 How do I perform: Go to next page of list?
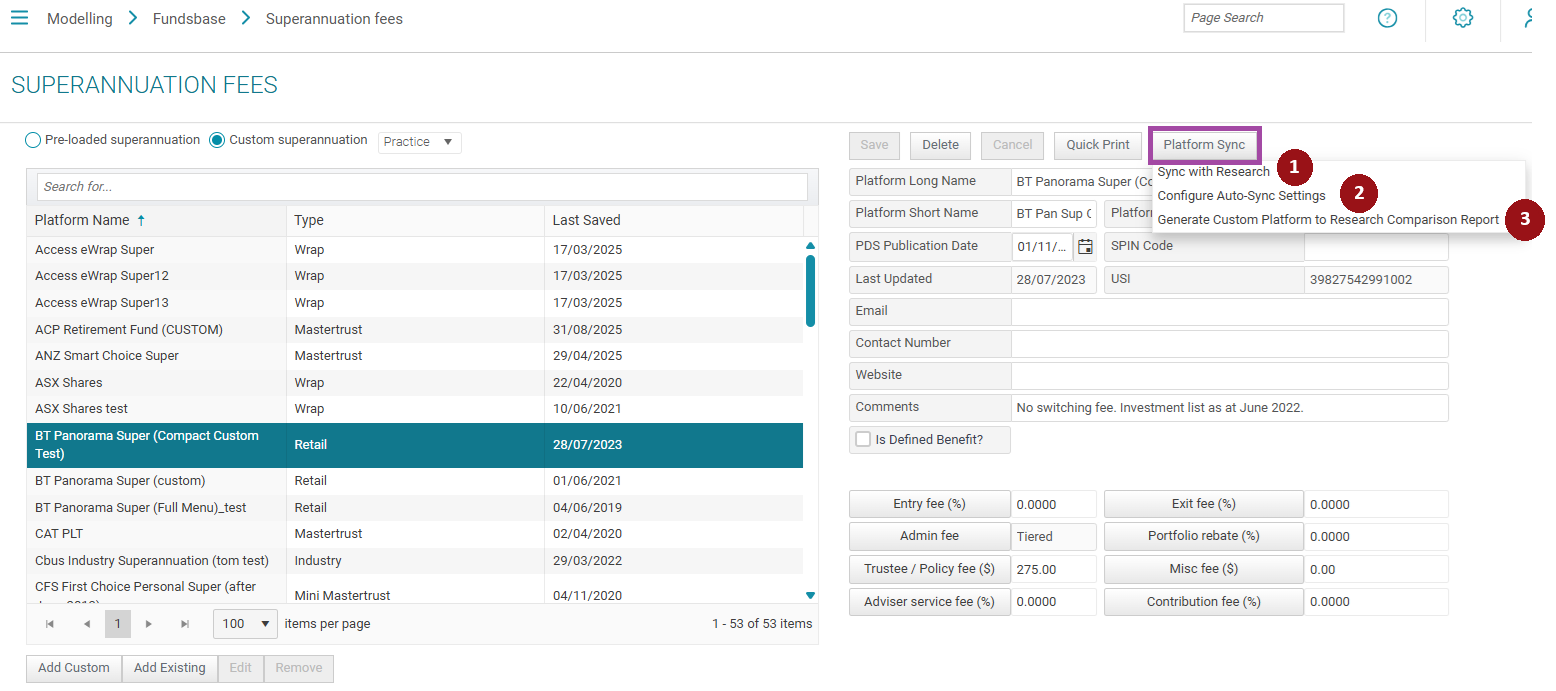[149, 624]
